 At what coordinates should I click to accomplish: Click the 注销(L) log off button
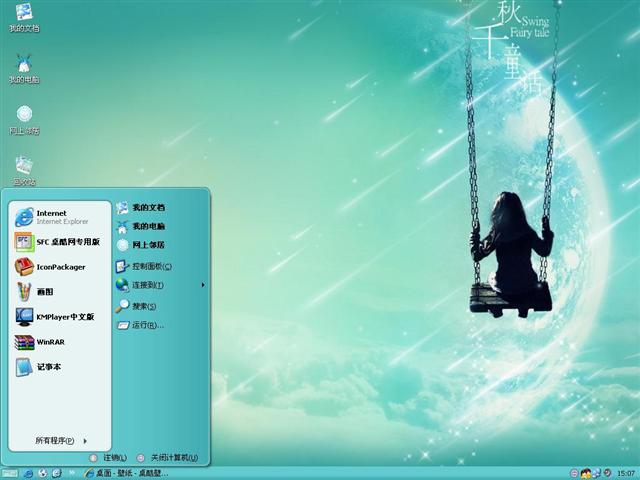(108, 458)
